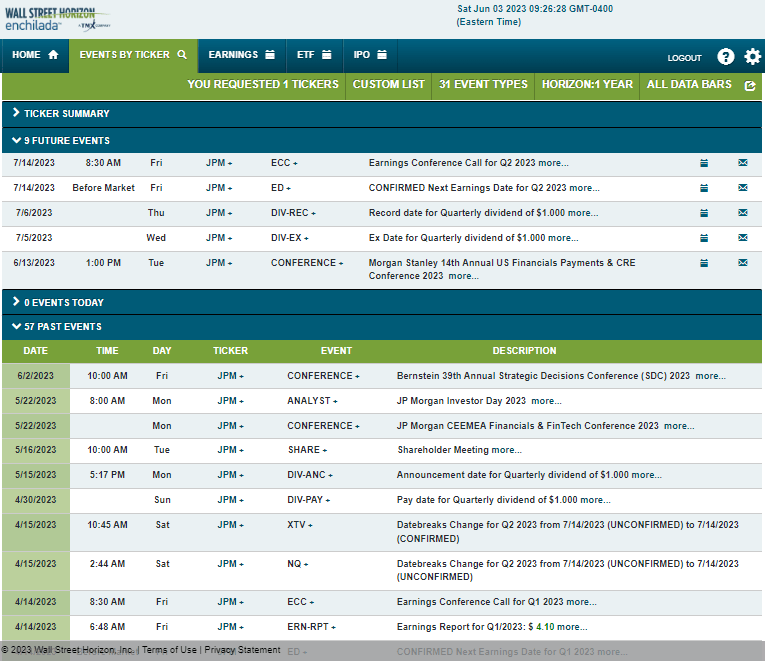
Task: Collapse 9 Future Events section
Action: point(382,140)
